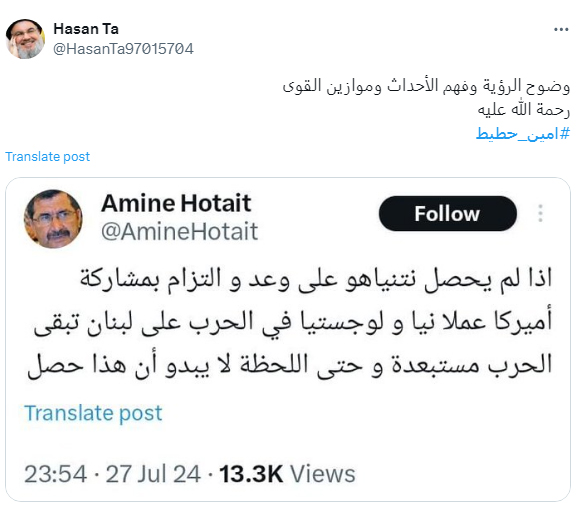This screenshot has height=507, width=586.
Task: Click Translate post inside quoted tweet
Action: pyautogui.click(x=93, y=413)
